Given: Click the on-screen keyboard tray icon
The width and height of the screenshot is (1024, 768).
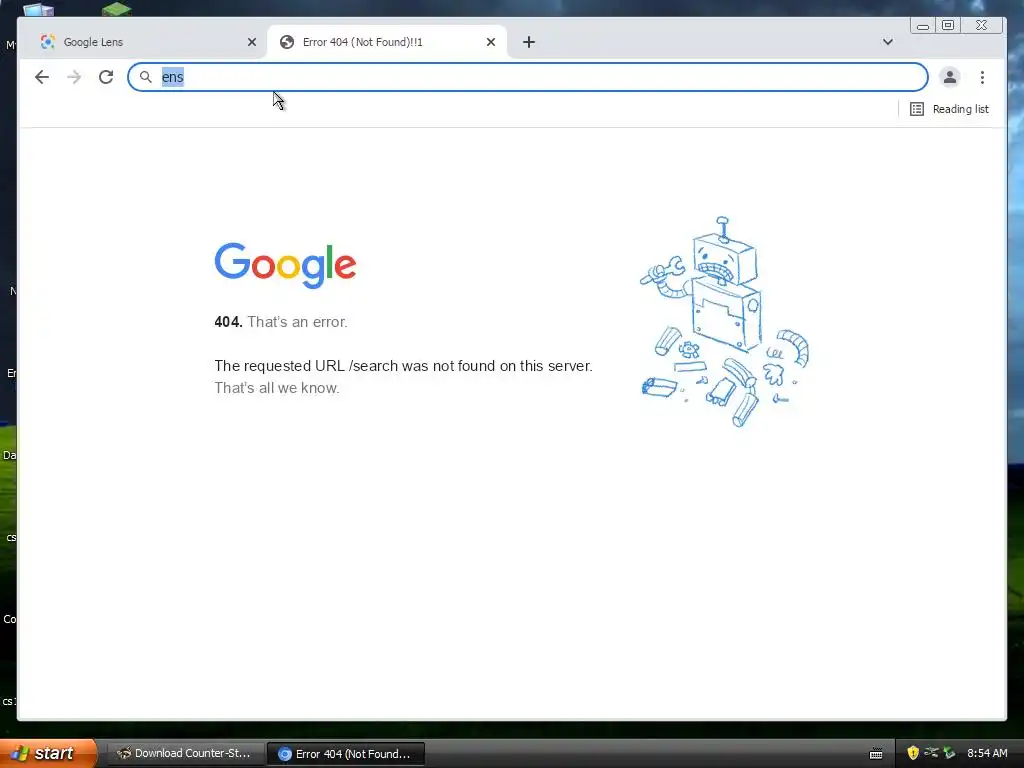Looking at the screenshot, I should [x=876, y=754].
